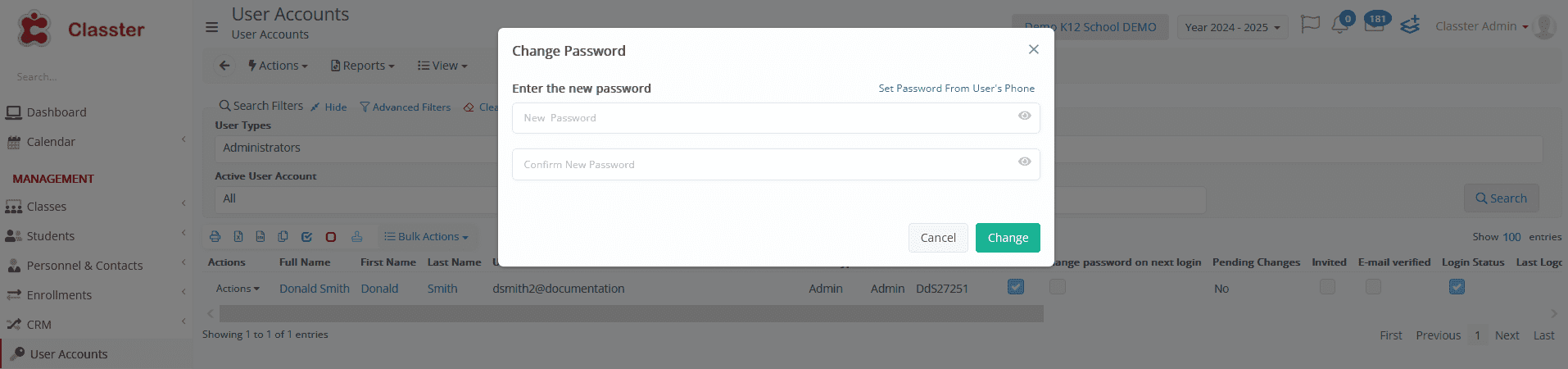Show New Password text with eye icon
1568x369 pixels.
(x=1024, y=116)
